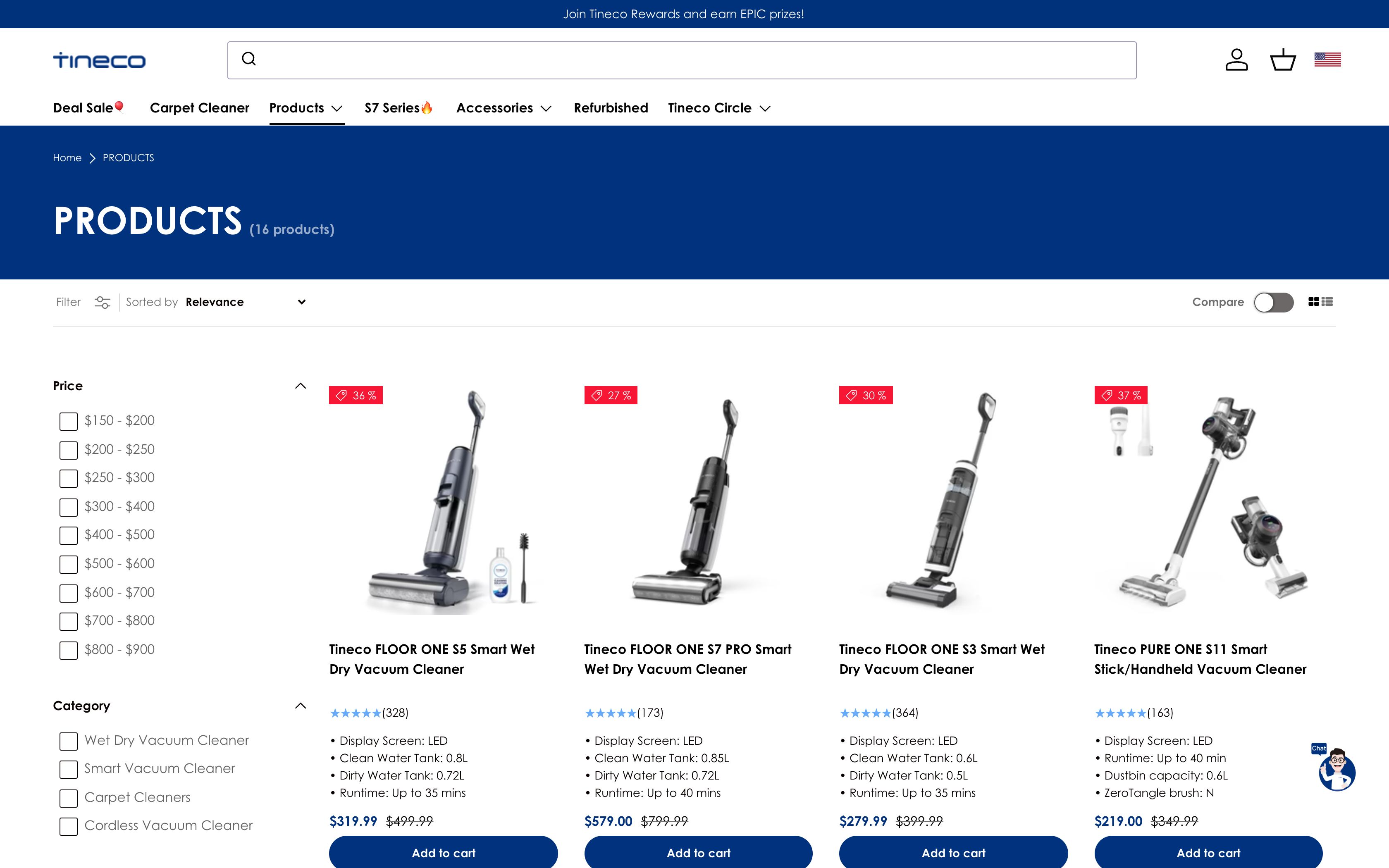This screenshot has width=1389, height=868.
Task: Check the $600 - $700 price filter
Action: coord(68,593)
